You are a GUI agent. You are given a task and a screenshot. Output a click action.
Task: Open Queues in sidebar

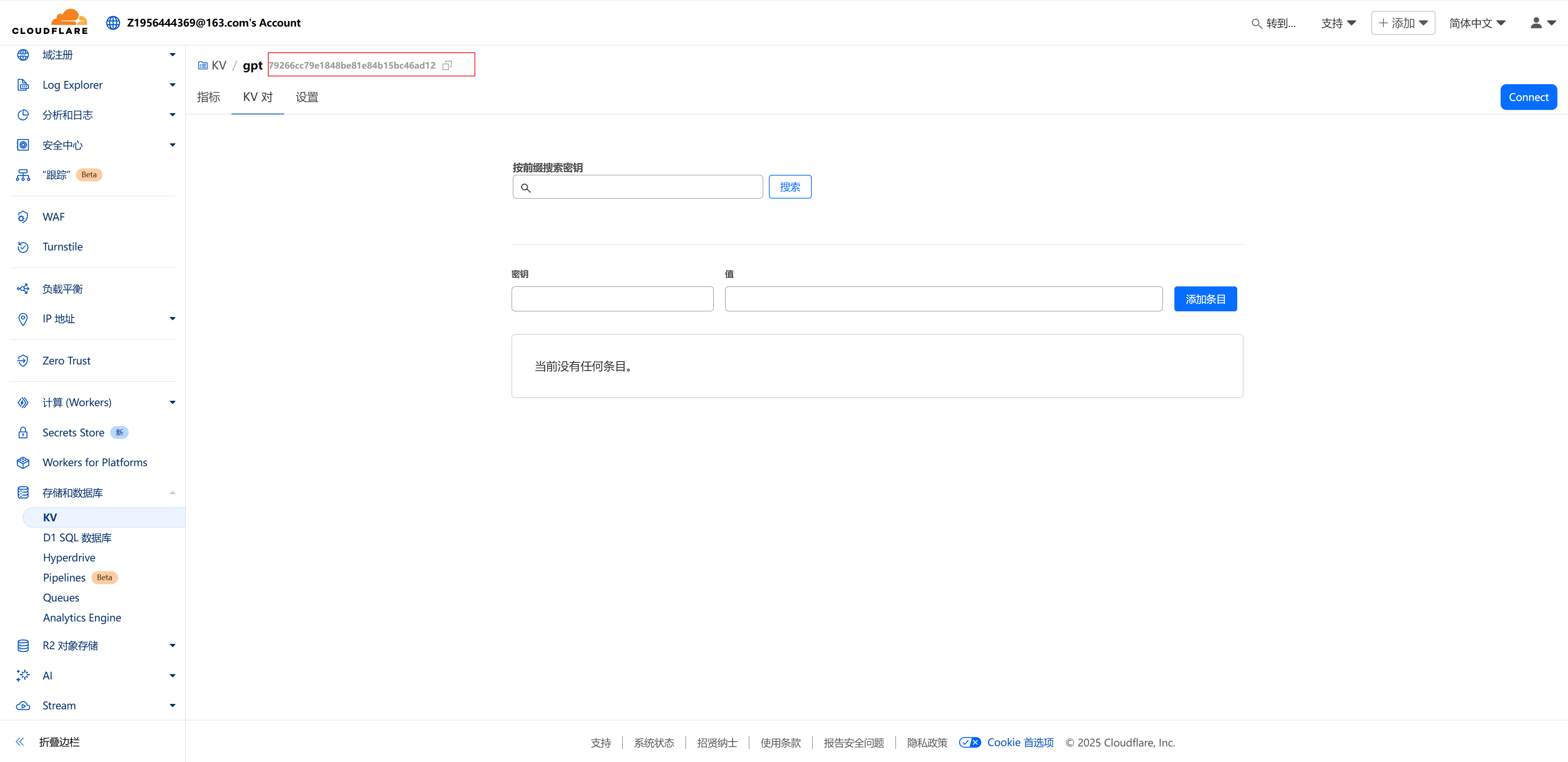(61, 597)
